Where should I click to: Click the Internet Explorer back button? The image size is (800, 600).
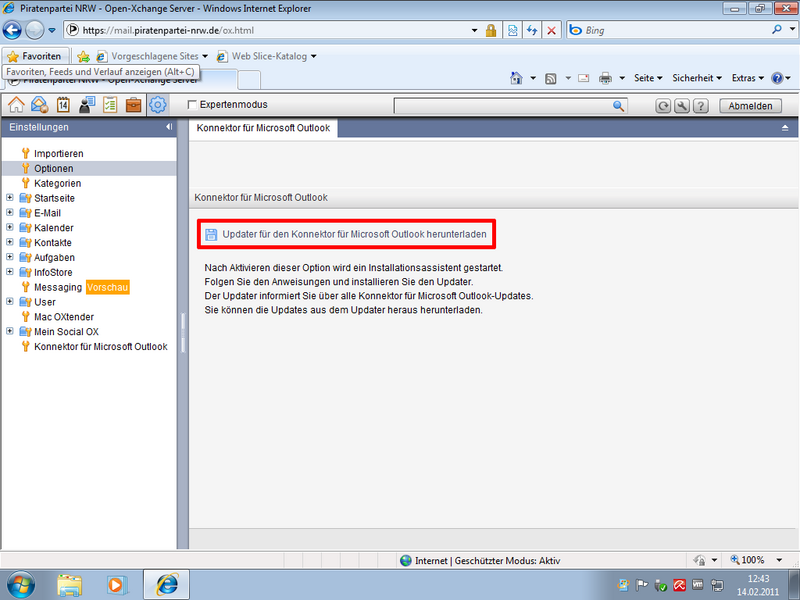click(x=12, y=30)
